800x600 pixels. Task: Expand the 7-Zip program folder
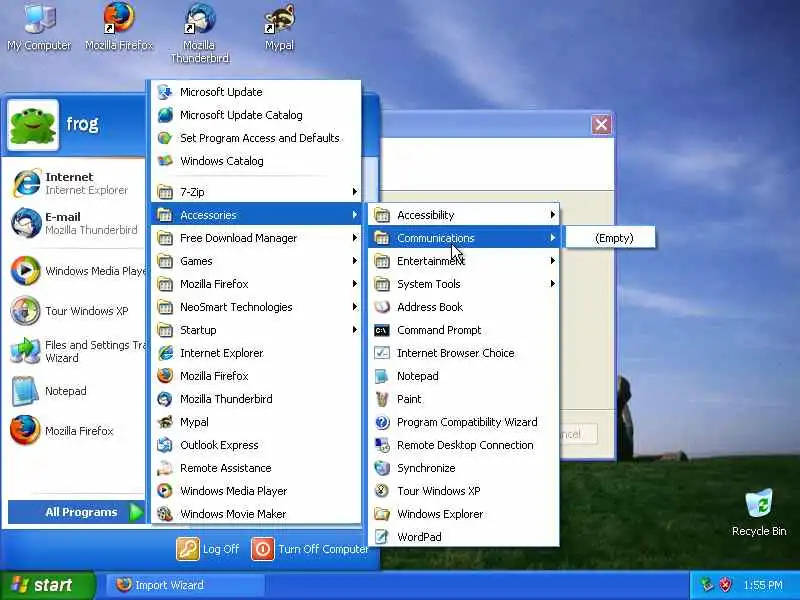256,192
